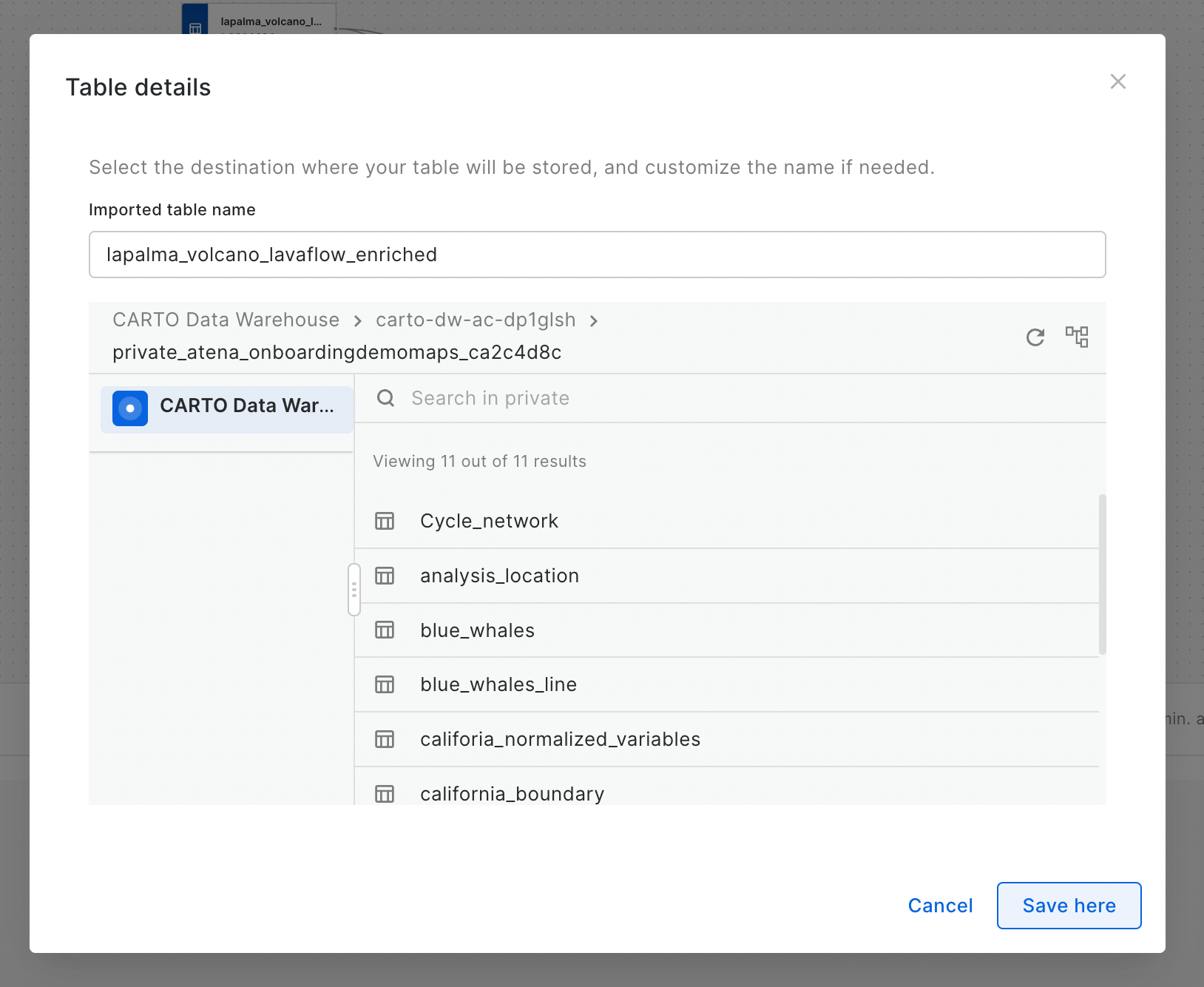Select the analysis_location table
The image size is (1204, 987).
pos(727,576)
